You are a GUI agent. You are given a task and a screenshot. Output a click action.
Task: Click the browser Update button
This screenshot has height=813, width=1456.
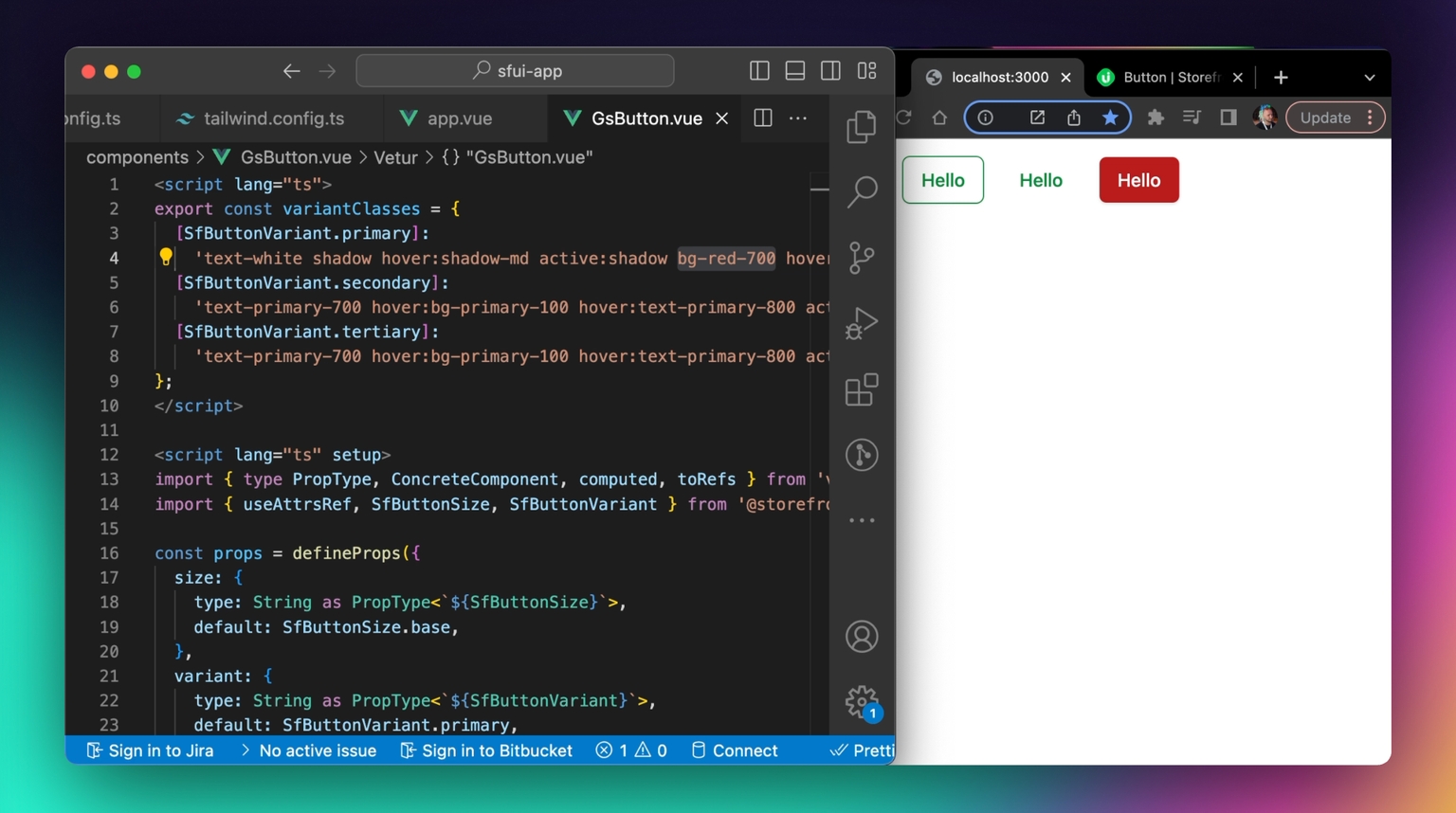[1325, 117]
